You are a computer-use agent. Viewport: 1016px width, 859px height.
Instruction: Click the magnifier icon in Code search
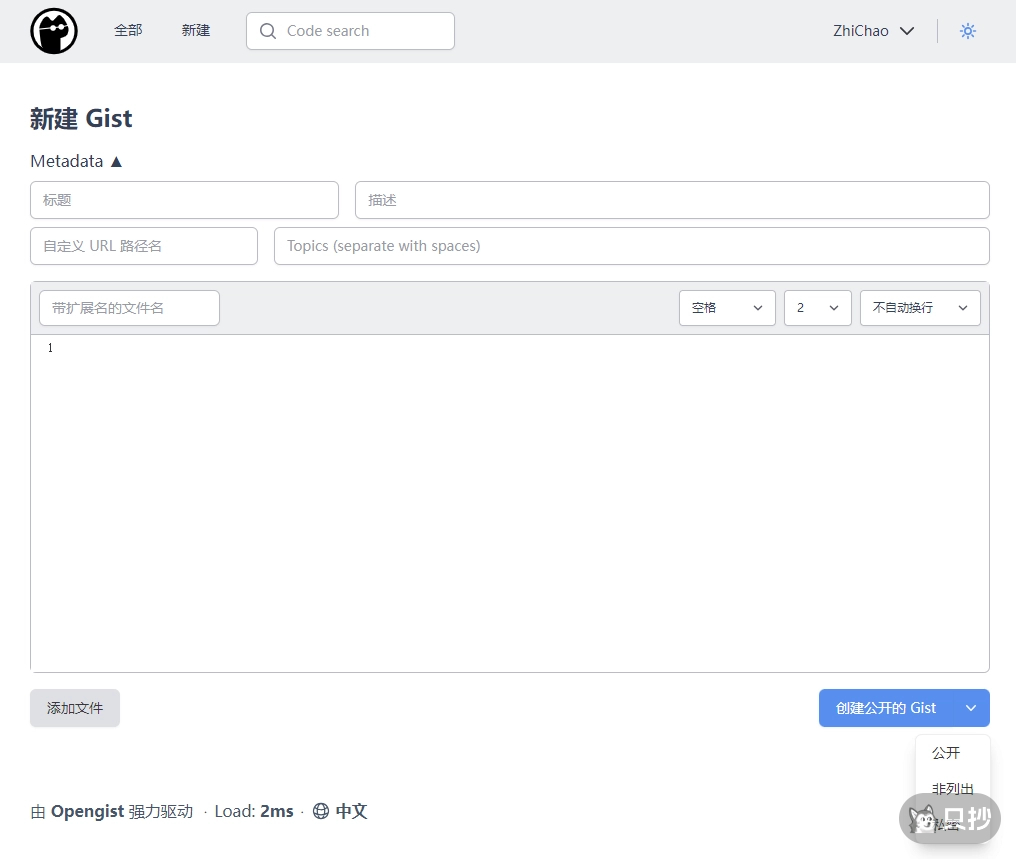coord(267,31)
